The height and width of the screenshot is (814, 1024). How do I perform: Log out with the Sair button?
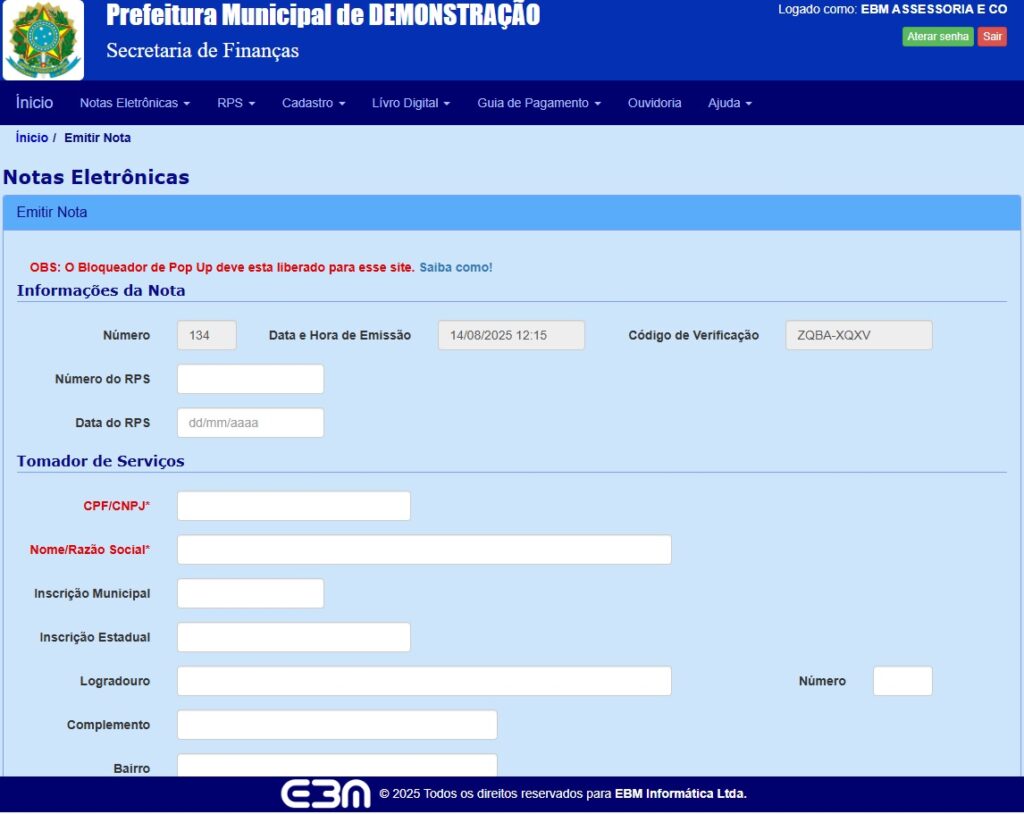pyautogui.click(x=992, y=37)
